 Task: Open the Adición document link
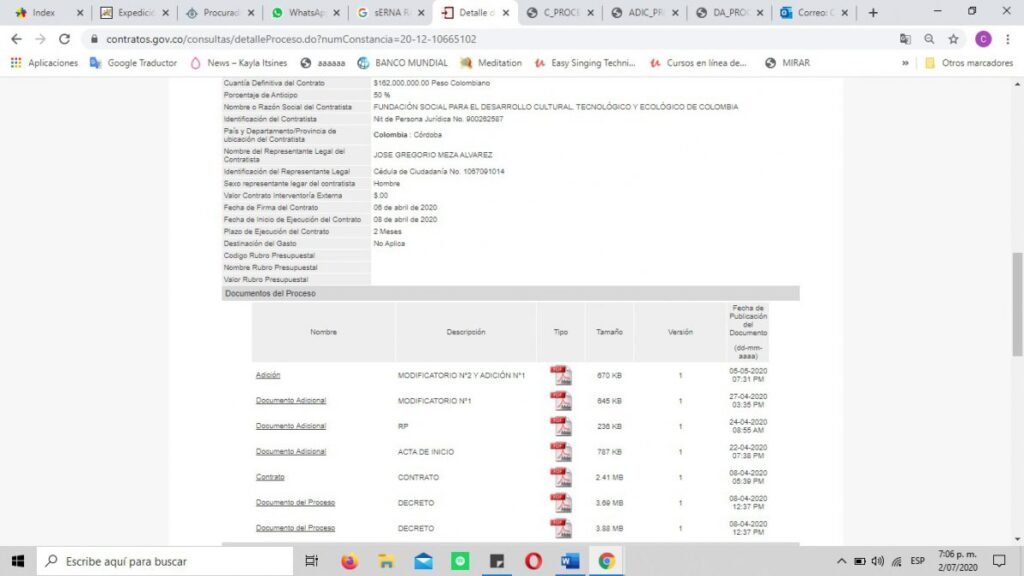click(268, 375)
